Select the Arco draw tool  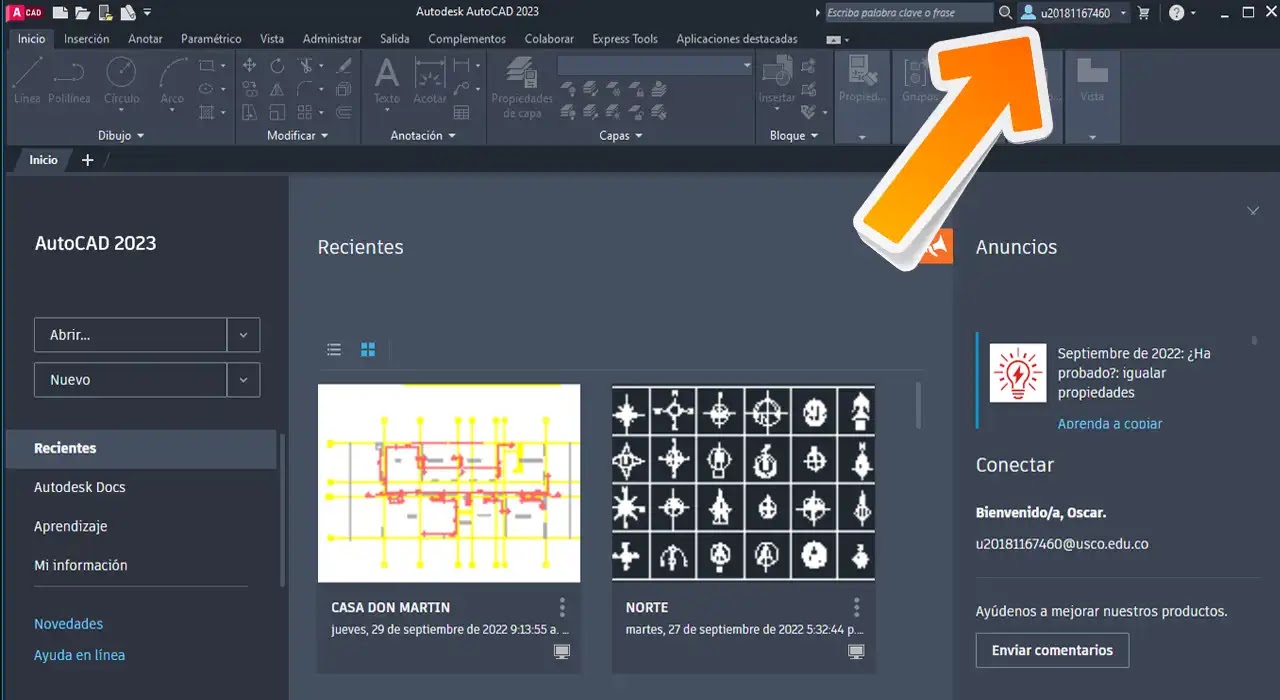172,79
